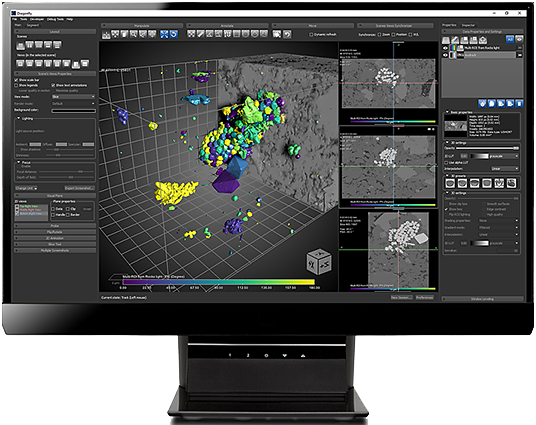Enable the Dynamic refresh checkbox
Viewport: 536px width, 425px height.
coord(311,35)
